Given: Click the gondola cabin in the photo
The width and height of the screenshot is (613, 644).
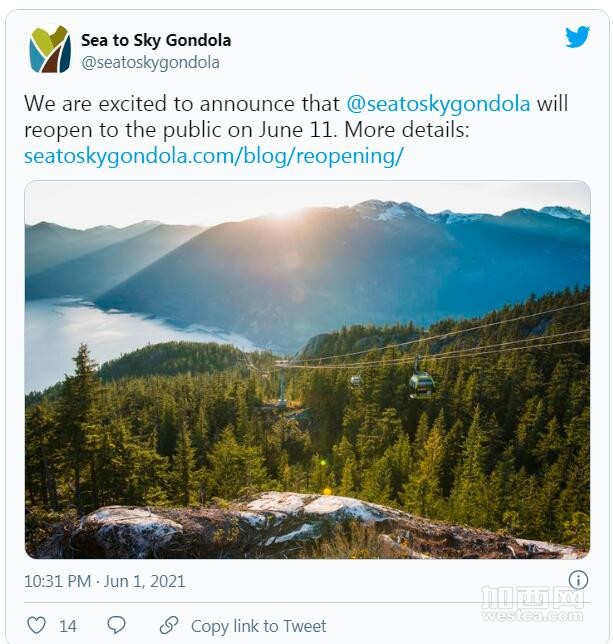Looking at the screenshot, I should pyautogui.click(x=421, y=383).
